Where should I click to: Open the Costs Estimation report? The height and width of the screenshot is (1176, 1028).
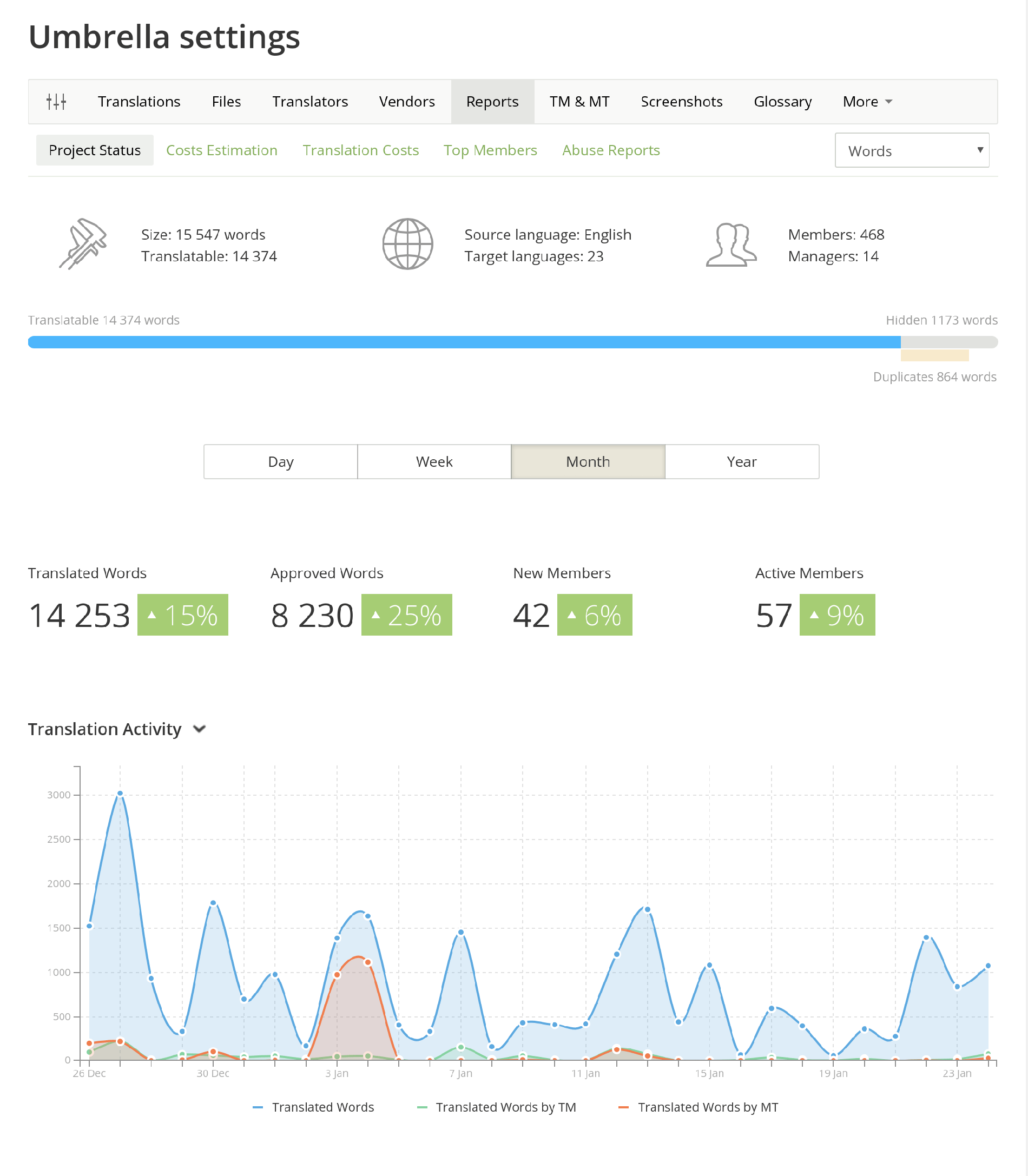click(222, 150)
